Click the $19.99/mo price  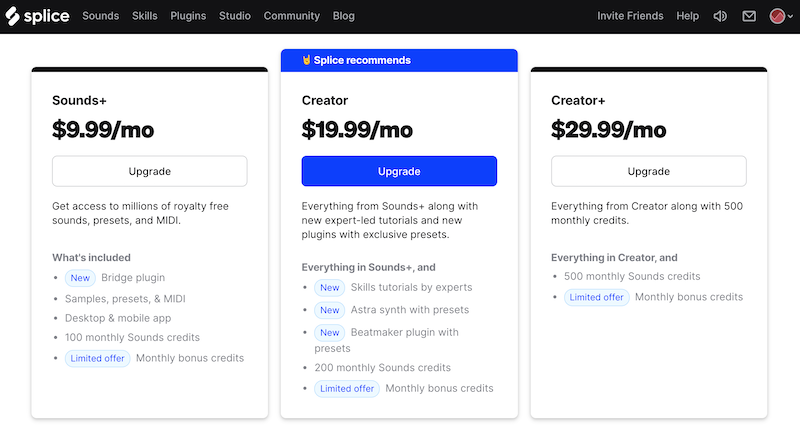tap(357, 130)
